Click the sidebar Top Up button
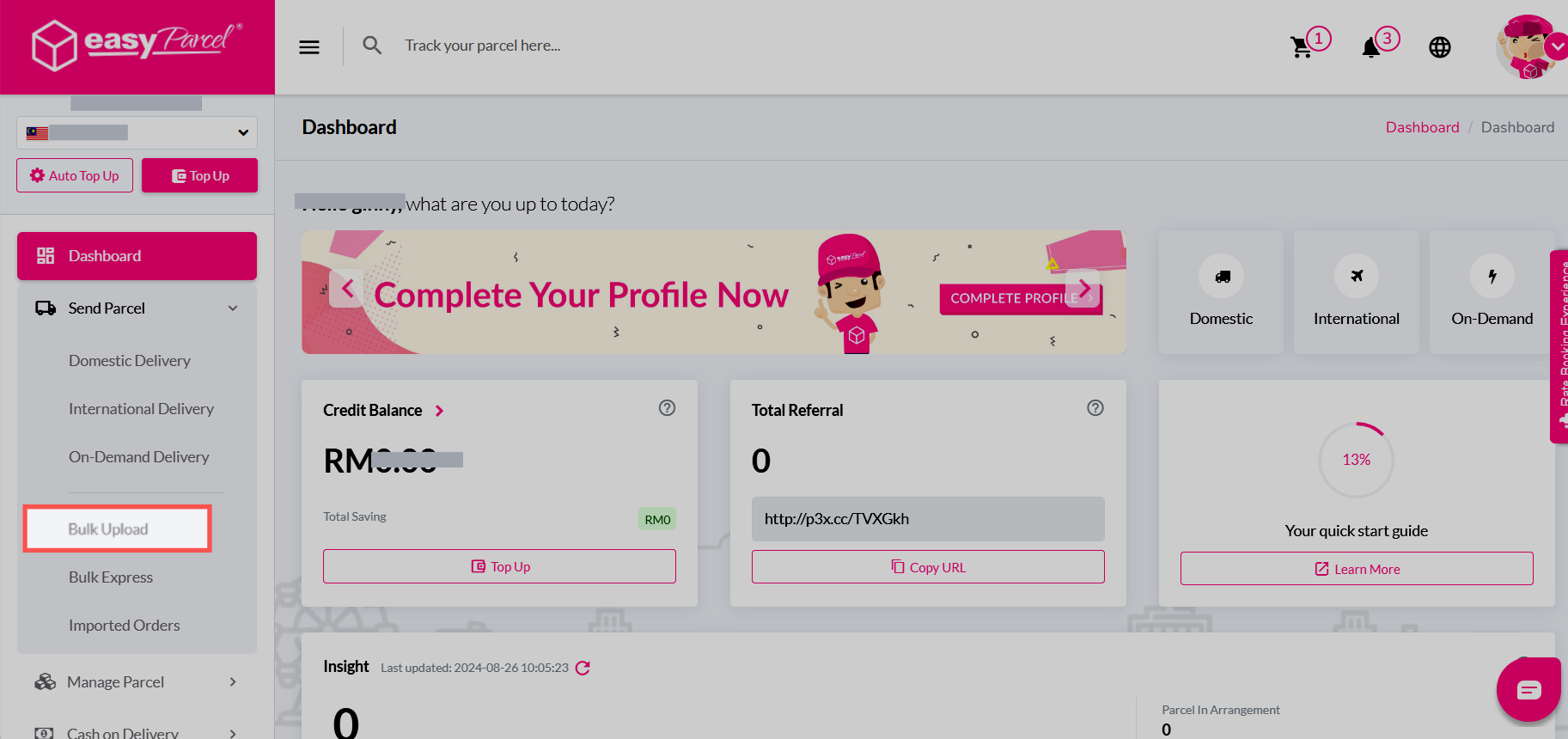The image size is (1568, 739). [x=199, y=175]
